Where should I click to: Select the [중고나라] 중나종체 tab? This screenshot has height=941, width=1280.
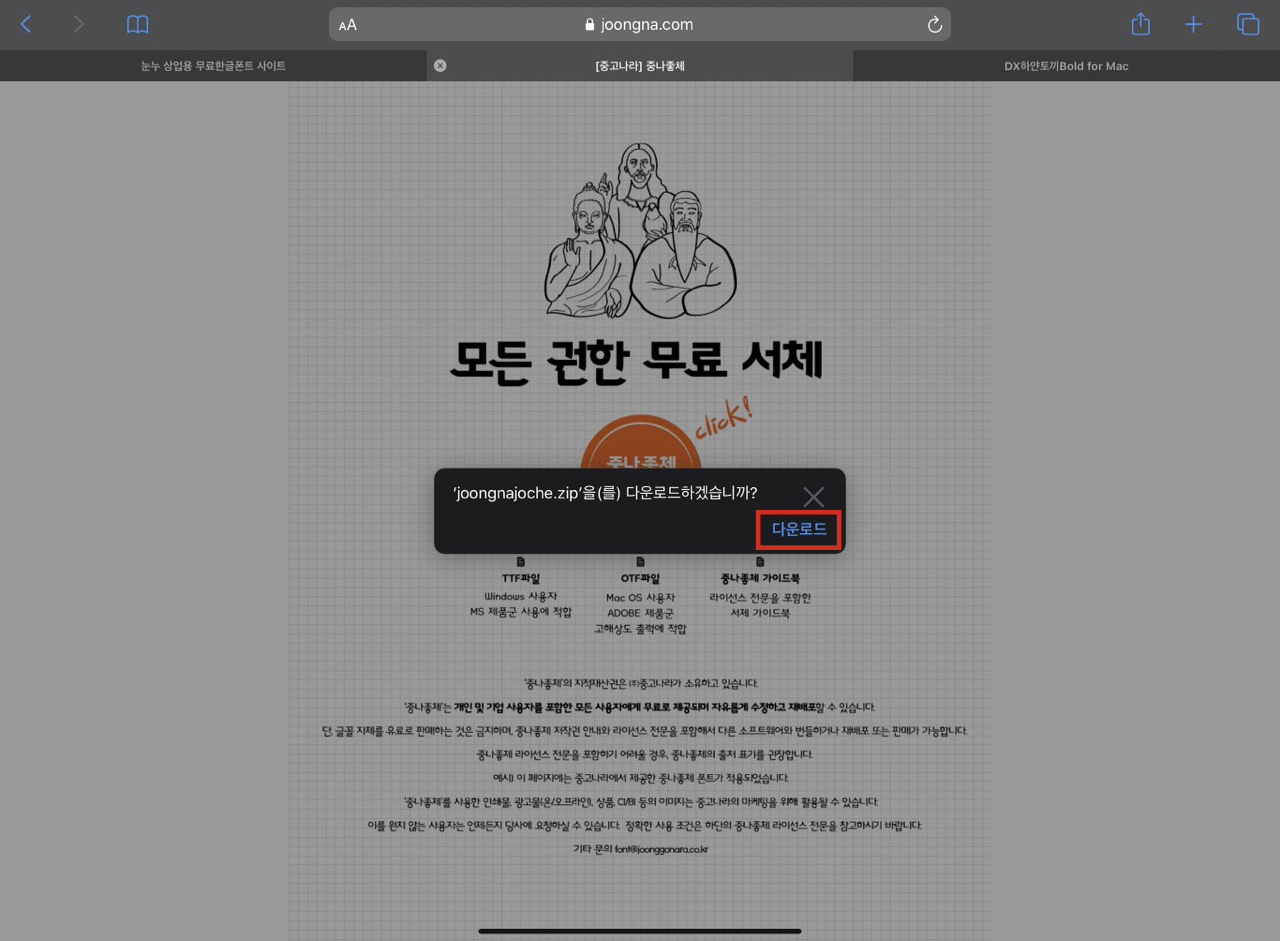pos(640,66)
